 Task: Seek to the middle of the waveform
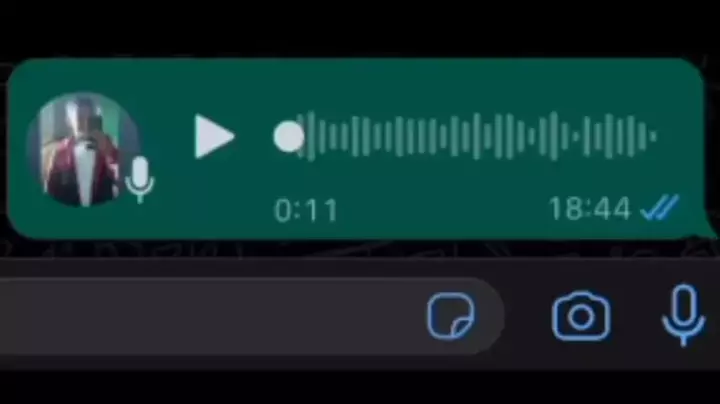tap(478, 136)
